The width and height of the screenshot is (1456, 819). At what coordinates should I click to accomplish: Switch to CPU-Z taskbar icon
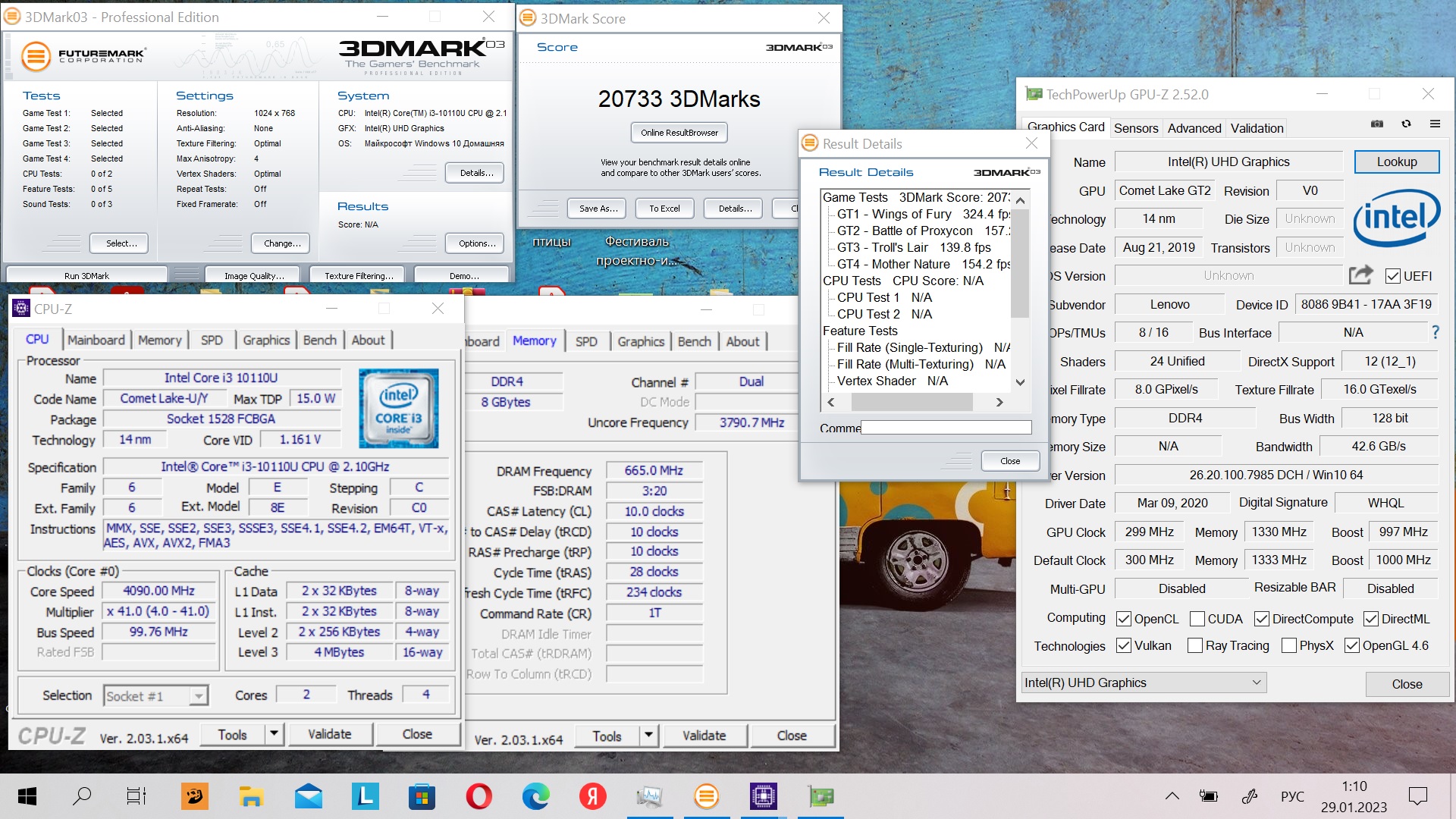763,796
